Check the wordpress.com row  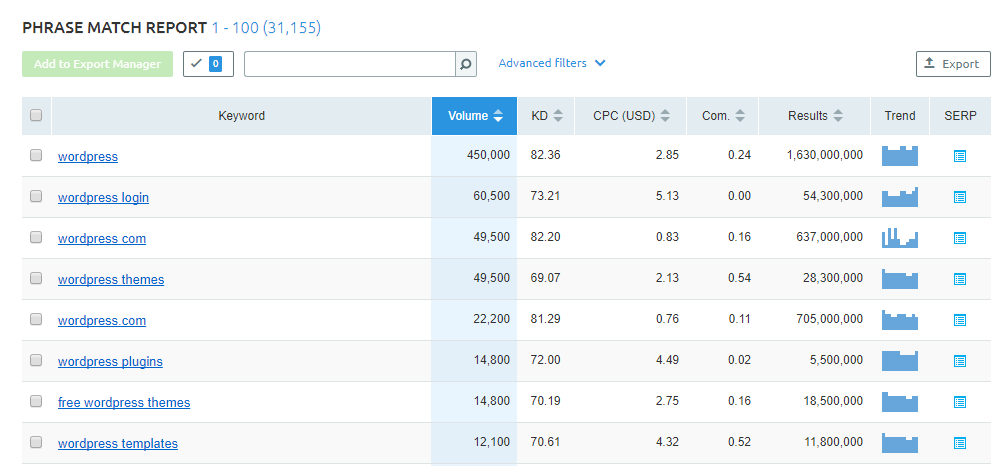coord(36,319)
